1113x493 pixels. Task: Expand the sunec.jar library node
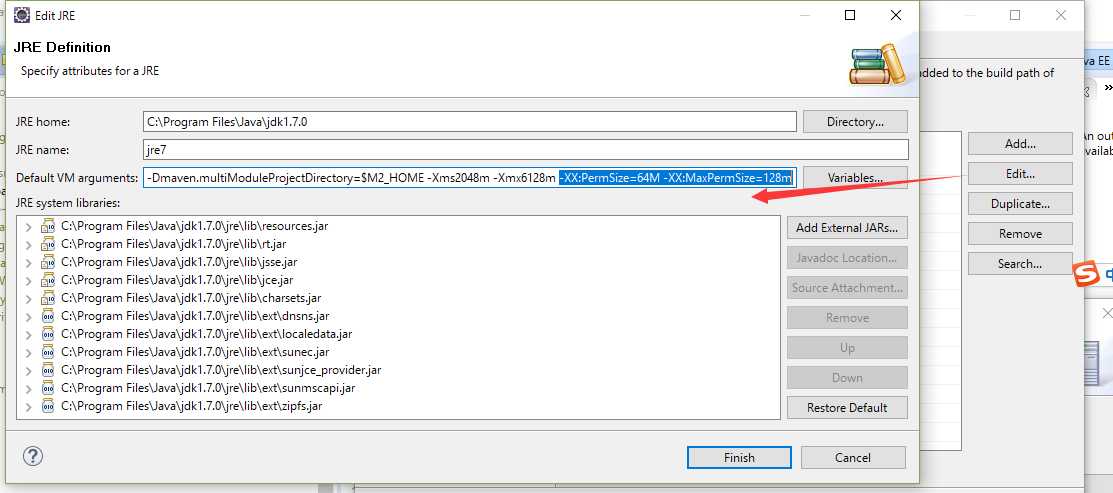coord(28,353)
